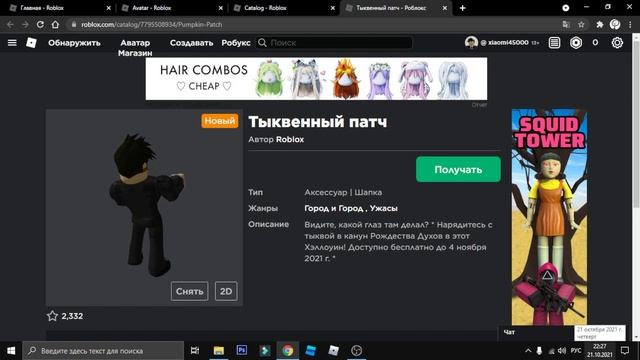The width and height of the screenshot is (640, 360).
Task: Click the volume speaker icon in the system tray
Action: (562, 351)
